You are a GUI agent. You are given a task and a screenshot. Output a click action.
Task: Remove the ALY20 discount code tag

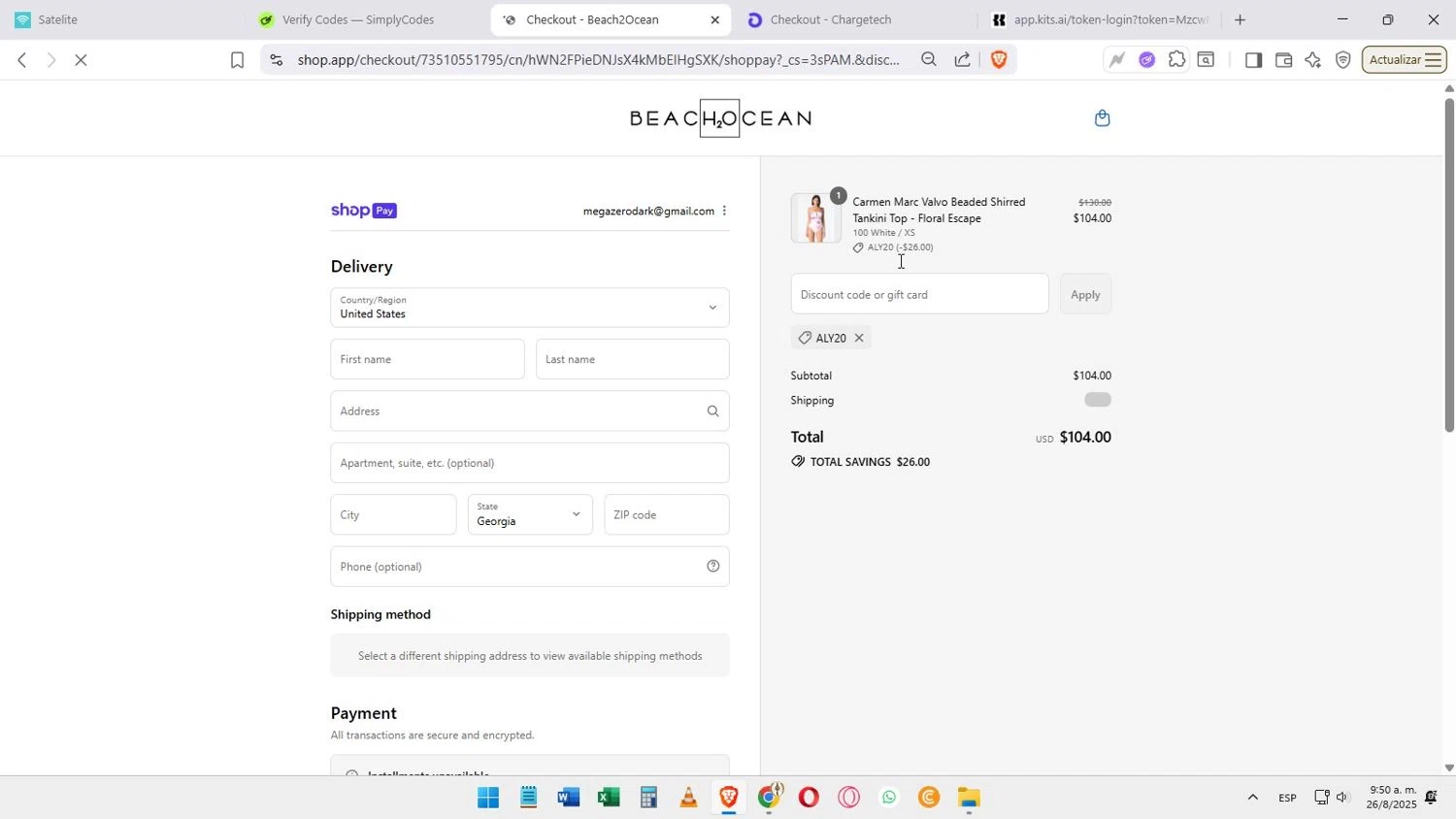(859, 338)
